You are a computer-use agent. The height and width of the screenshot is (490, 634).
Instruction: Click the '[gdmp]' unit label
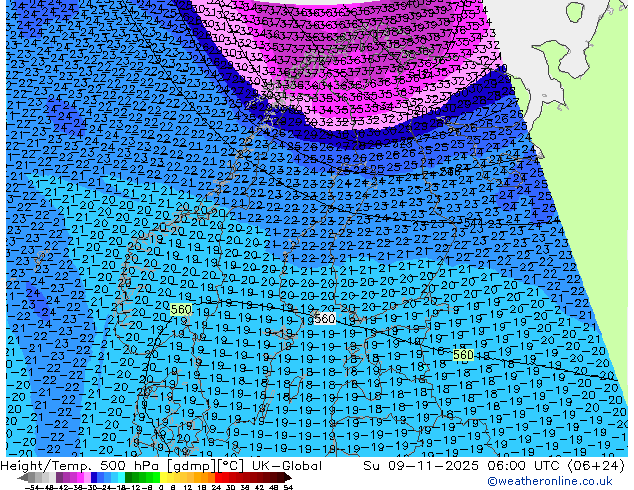(192, 467)
